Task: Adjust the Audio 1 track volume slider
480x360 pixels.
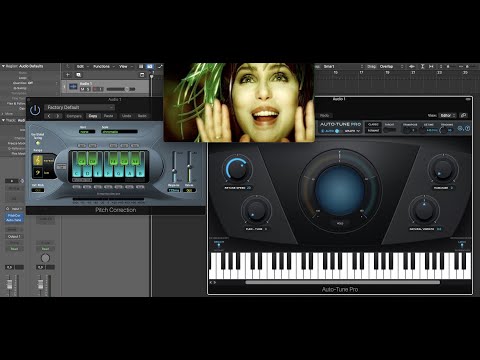Action: [x=121, y=89]
